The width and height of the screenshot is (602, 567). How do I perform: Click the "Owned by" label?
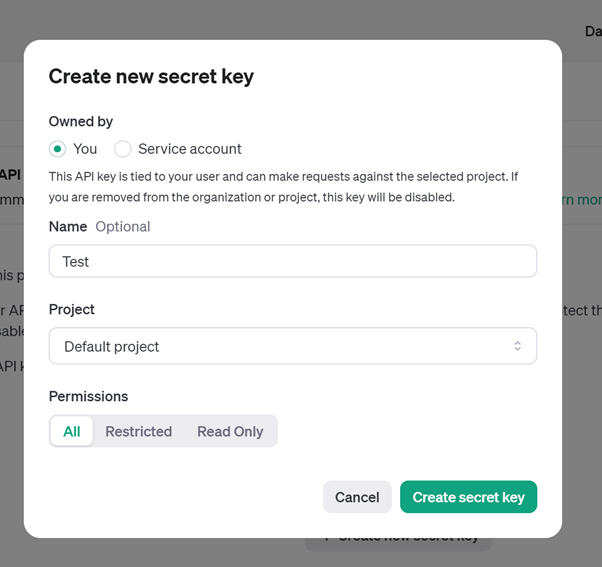(x=81, y=121)
